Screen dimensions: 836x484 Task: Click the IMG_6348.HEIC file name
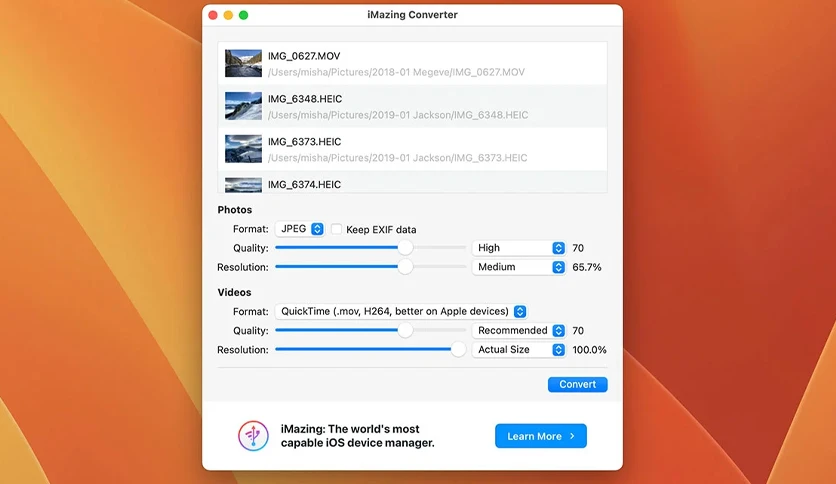[x=305, y=99]
